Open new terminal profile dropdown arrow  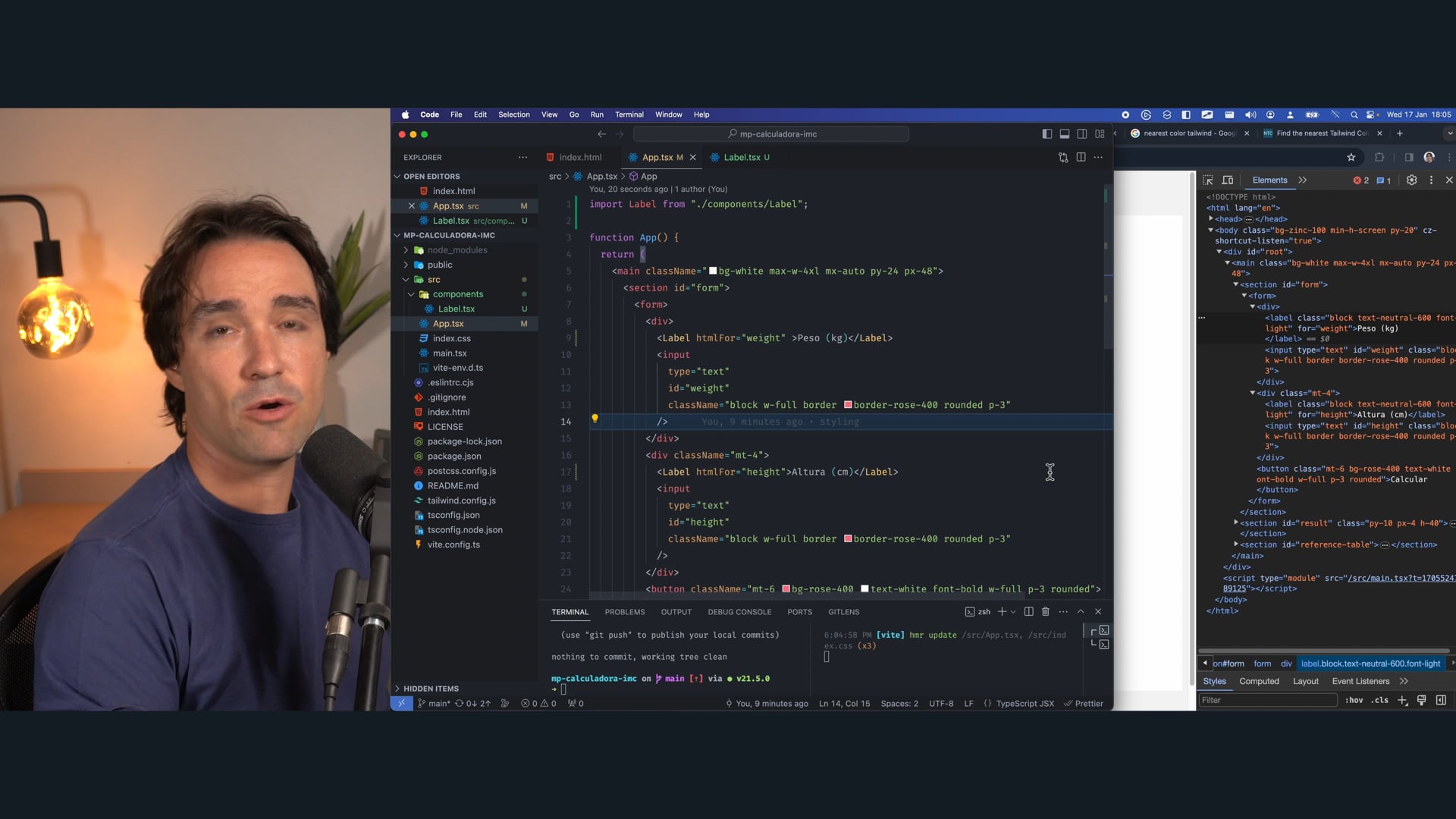1013,612
